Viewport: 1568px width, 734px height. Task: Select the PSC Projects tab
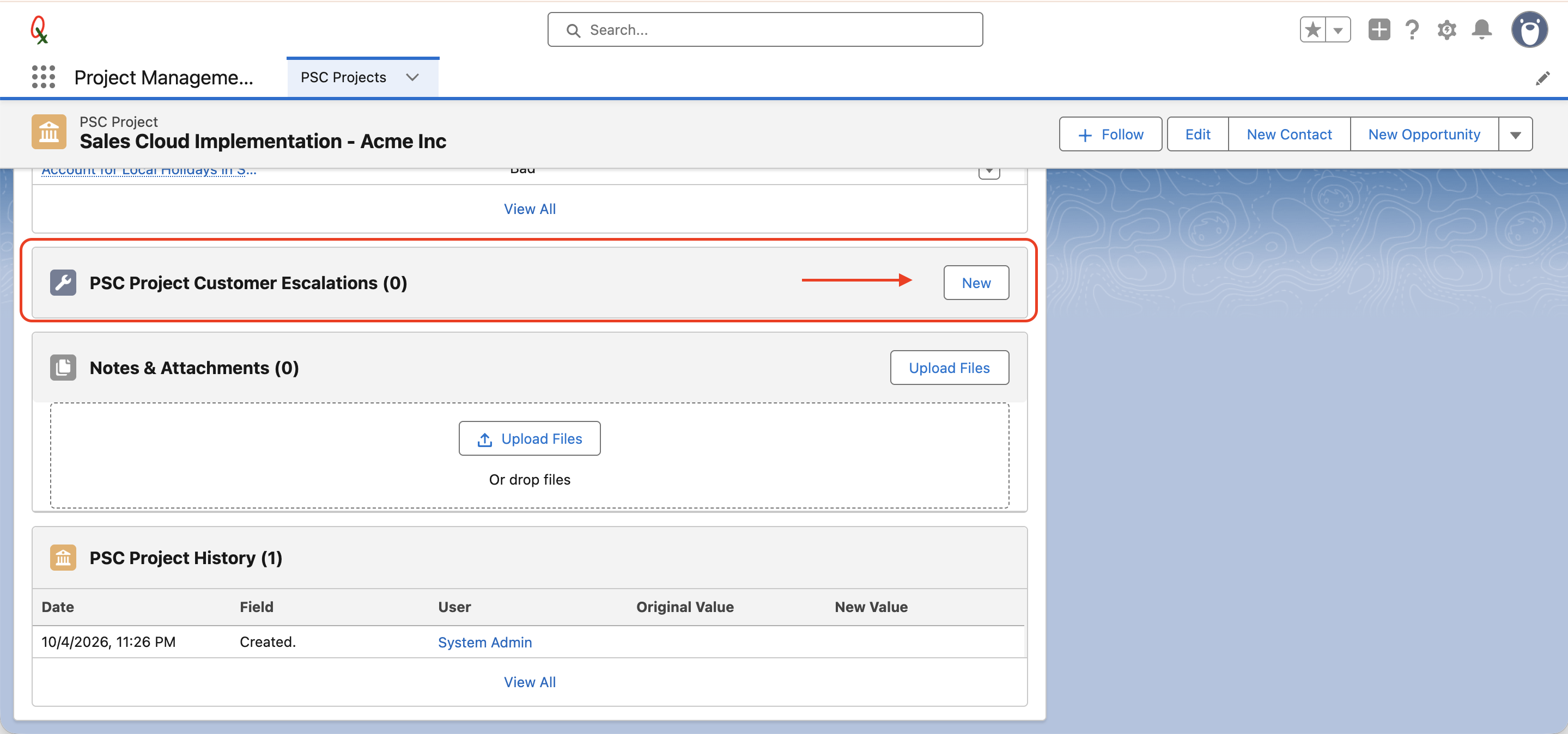[x=343, y=77]
